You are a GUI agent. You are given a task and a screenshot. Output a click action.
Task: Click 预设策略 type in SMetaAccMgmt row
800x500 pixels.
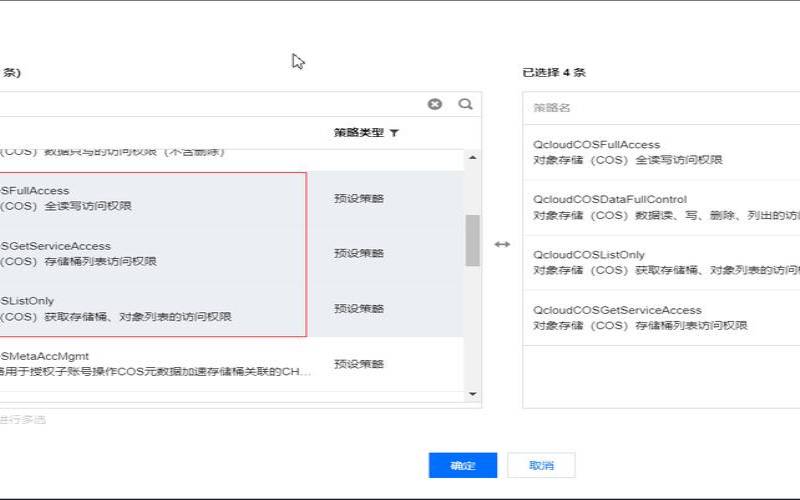(x=359, y=364)
